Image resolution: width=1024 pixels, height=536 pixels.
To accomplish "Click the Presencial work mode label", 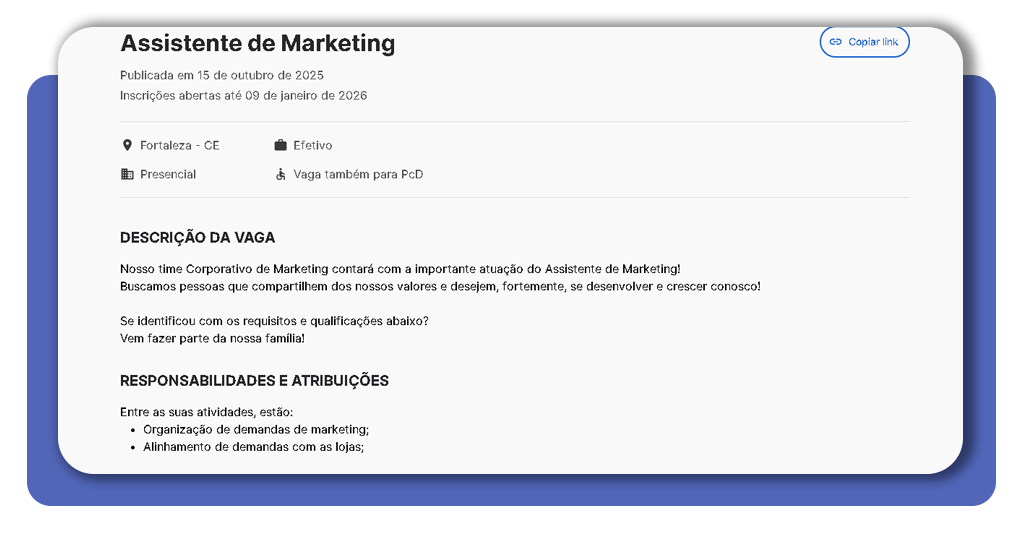I will (168, 174).
